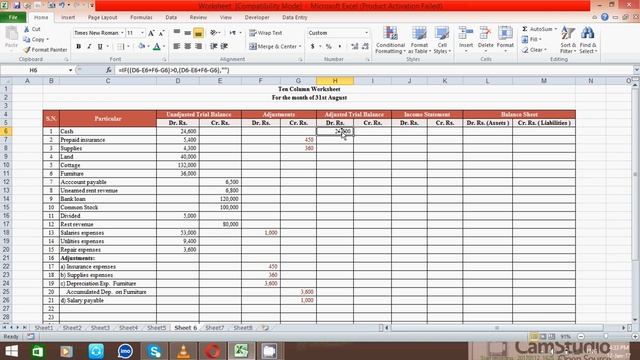Click the Prepaid insurance cell

point(108,140)
